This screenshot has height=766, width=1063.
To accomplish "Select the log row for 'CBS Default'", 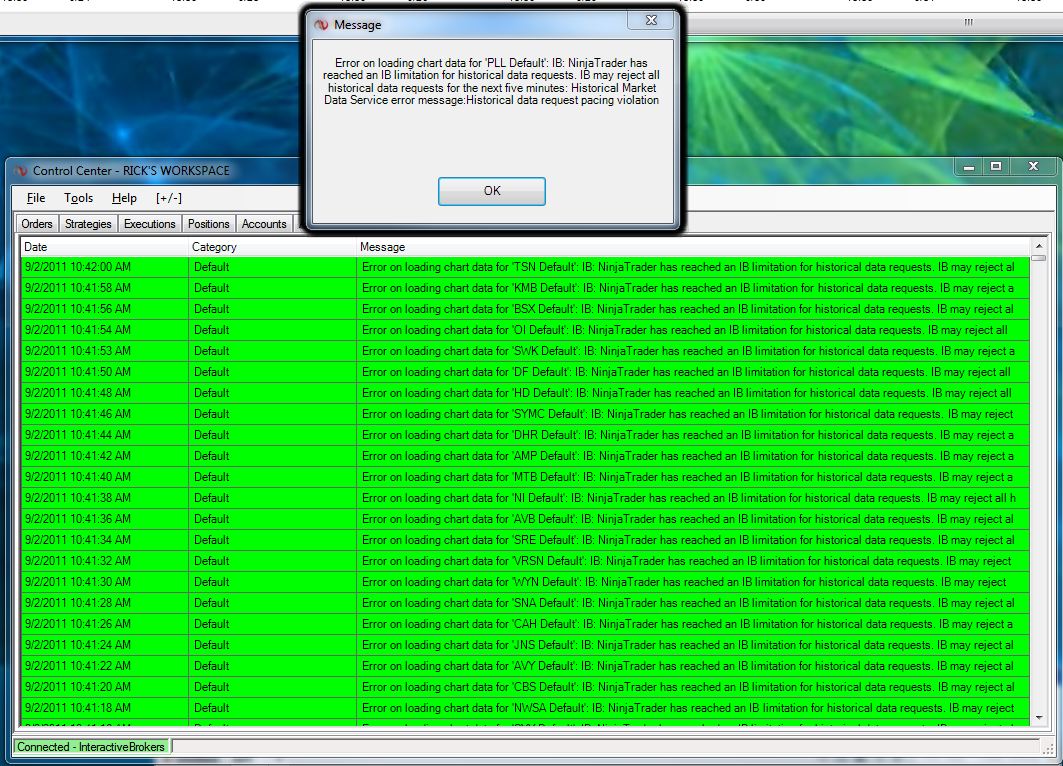I will (525, 687).
